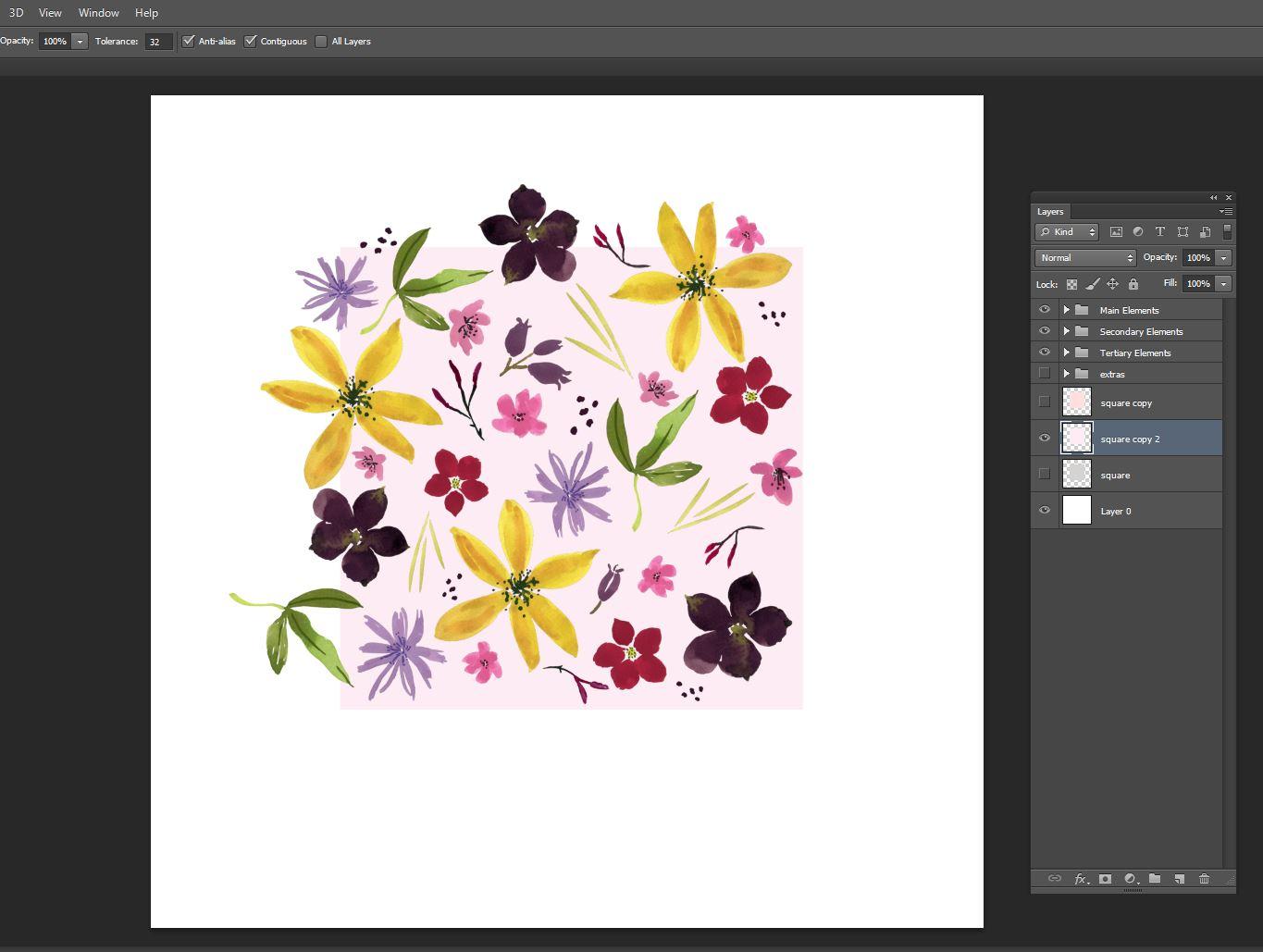Hide the square copy 2 layer
Screen dimensions: 1263x952
(x=1045, y=438)
